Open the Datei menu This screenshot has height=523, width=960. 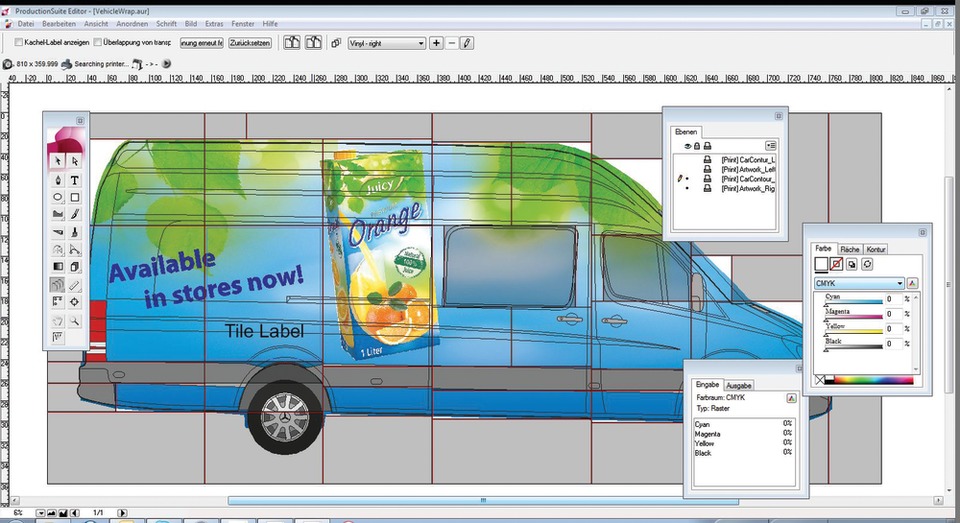click(x=26, y=24)
